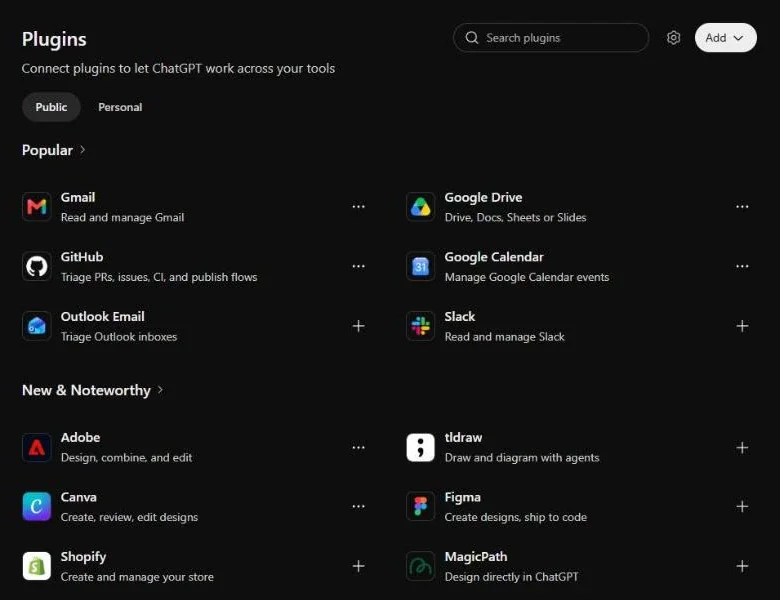Click the Adobe plugin icon

tap(37, 447)
